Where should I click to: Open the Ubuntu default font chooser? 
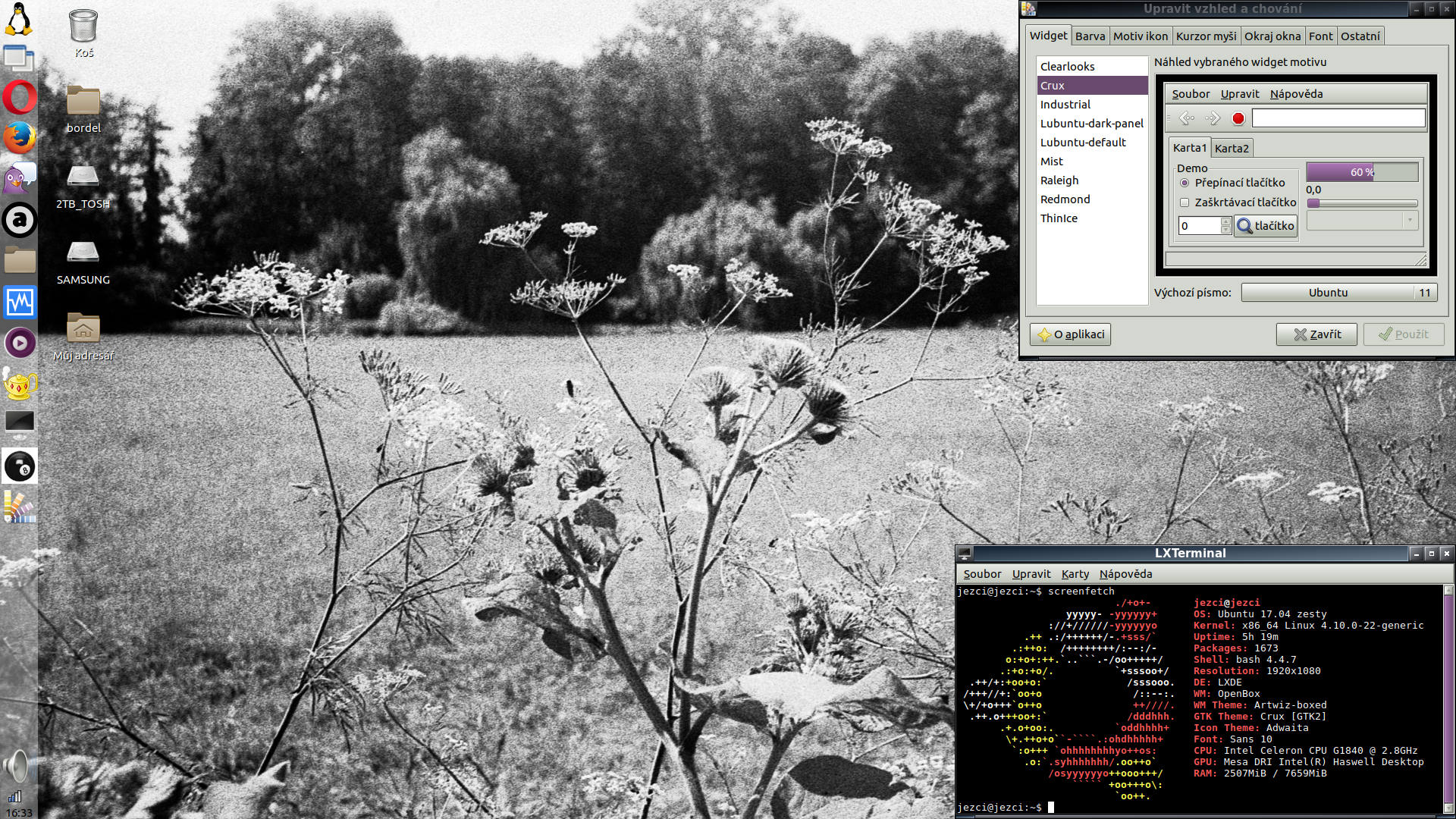[1339, 293]
